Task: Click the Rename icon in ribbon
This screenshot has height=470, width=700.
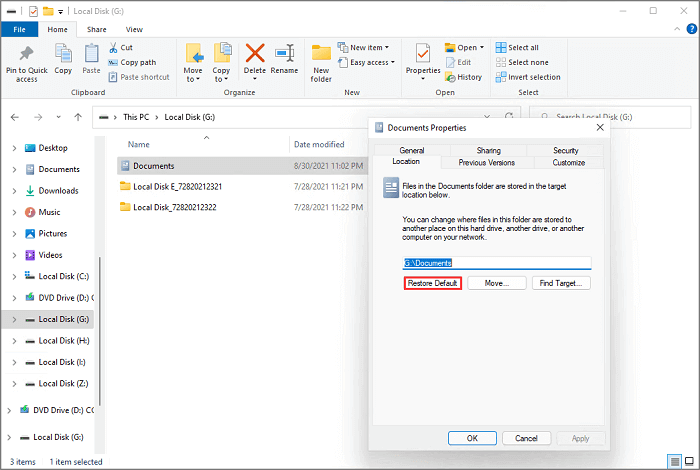Action: pos(285,54)
